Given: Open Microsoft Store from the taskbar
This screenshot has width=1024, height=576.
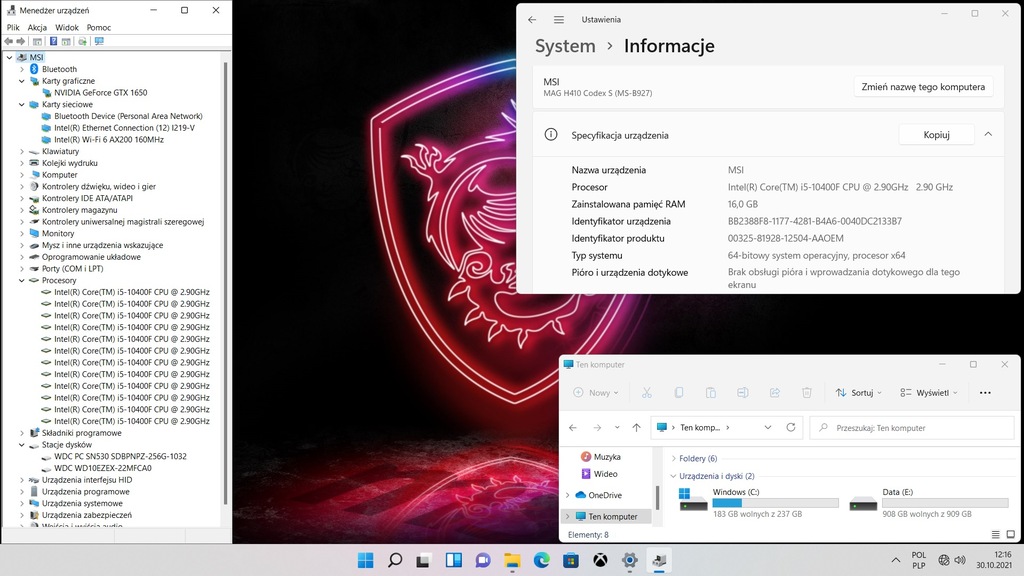Looking at the screenshot, I should 571,560.
